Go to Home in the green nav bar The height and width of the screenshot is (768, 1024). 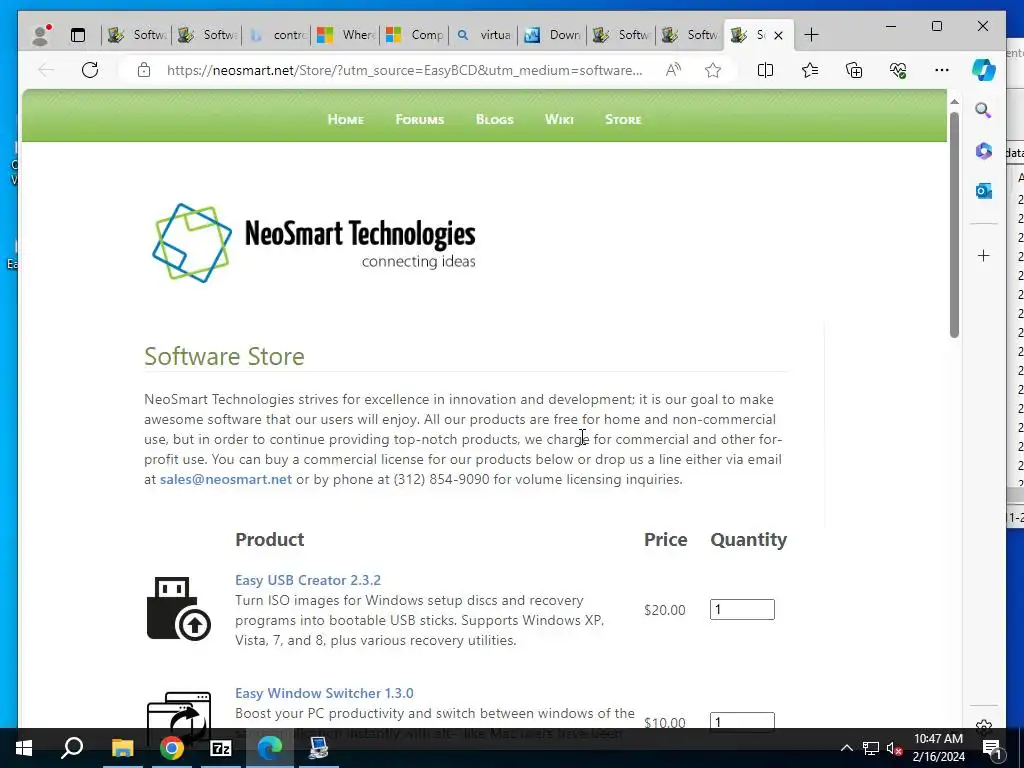click(345, 120)
